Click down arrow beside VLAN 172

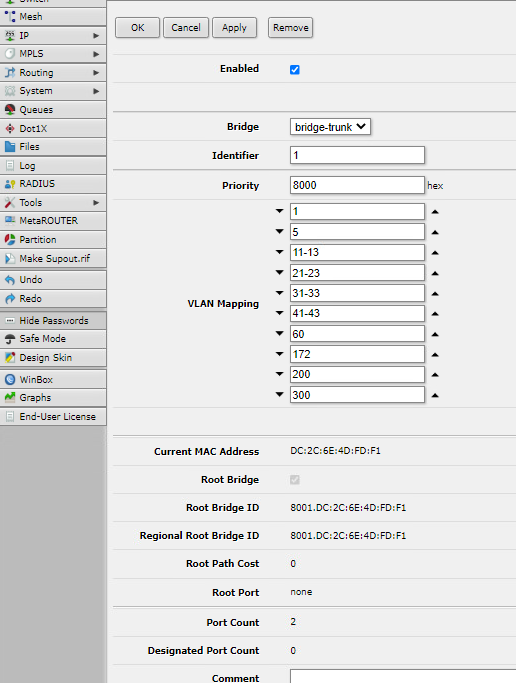click(280, 354)
